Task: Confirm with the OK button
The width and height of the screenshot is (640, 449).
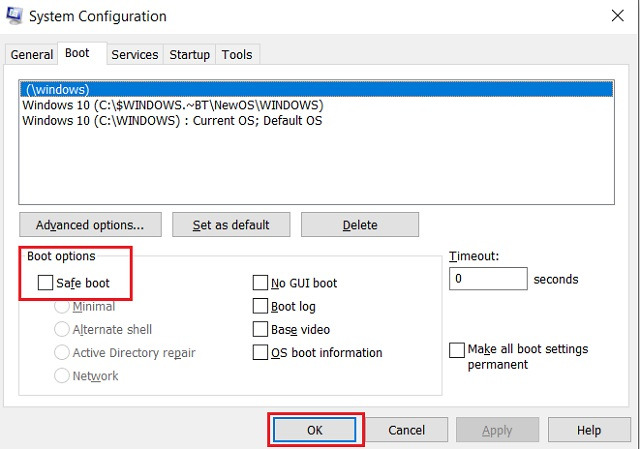Action: click(315, 430)
